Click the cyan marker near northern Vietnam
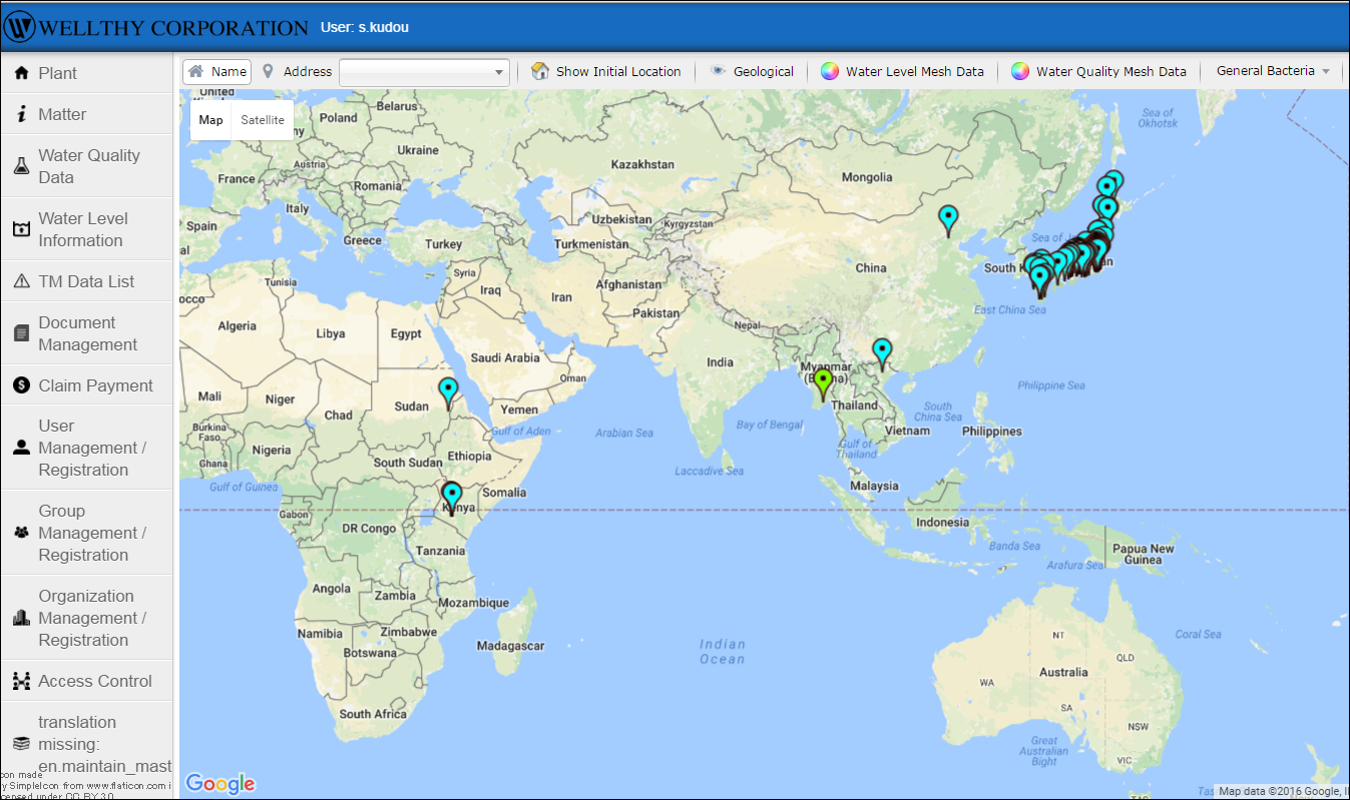1350x800 pixels. coord(882,353)
